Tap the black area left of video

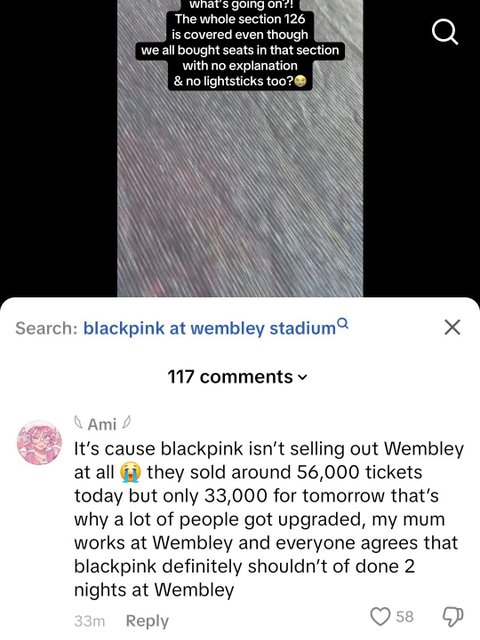click(x=58, y=149)
